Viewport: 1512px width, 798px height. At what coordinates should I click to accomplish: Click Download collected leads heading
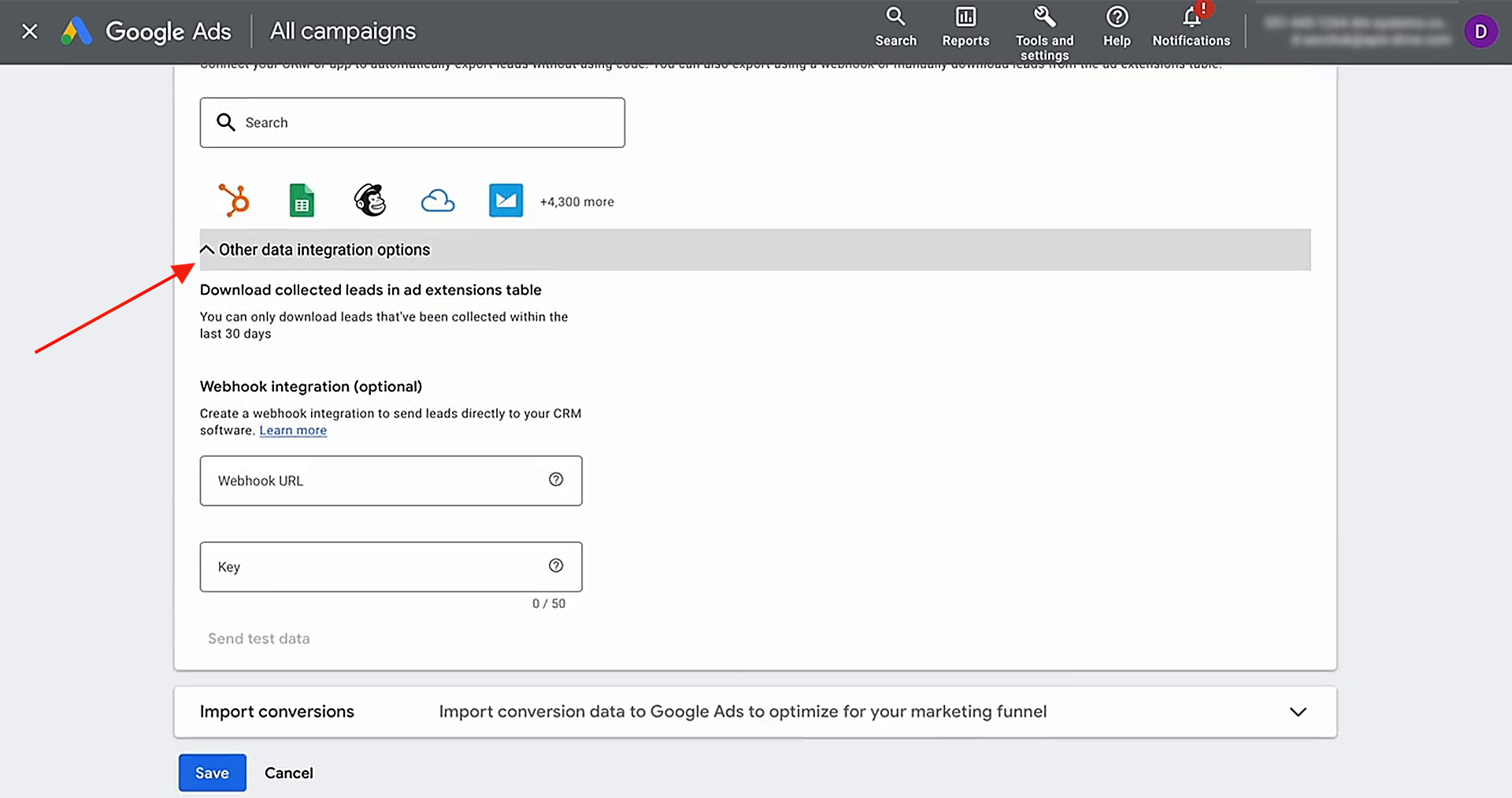coord(371,290)
